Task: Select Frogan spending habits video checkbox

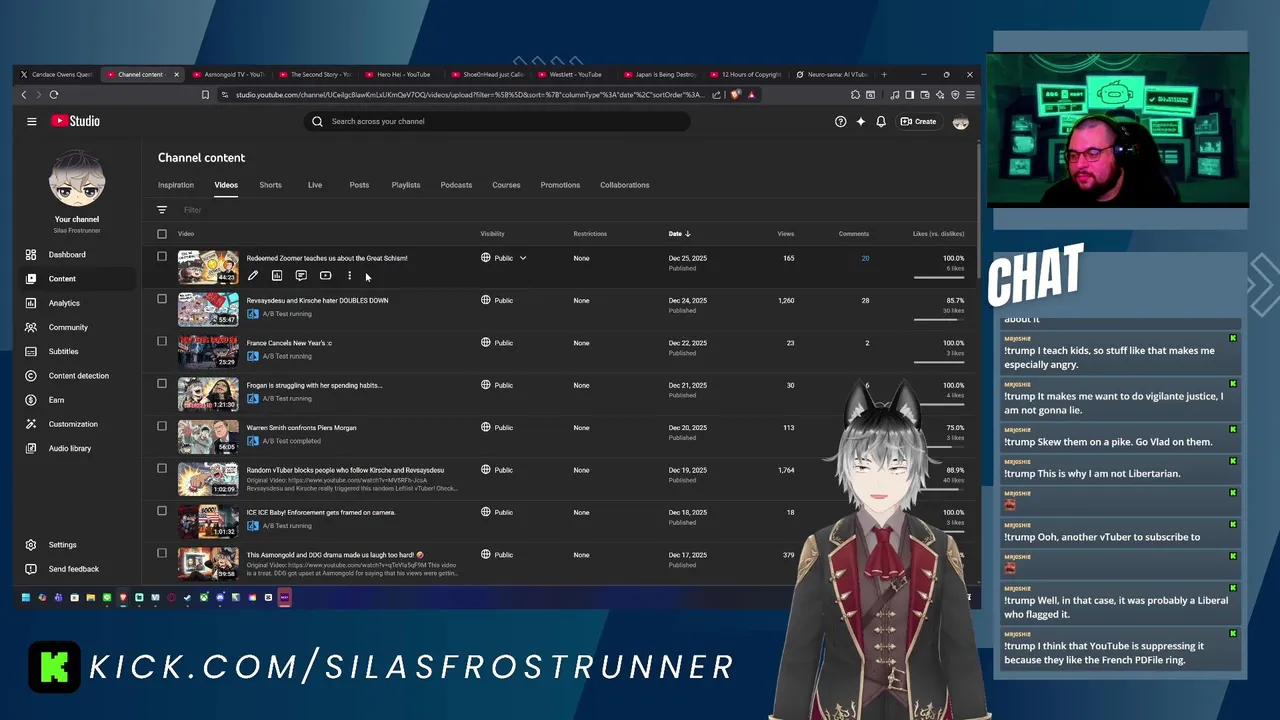Action: (162, 384)
